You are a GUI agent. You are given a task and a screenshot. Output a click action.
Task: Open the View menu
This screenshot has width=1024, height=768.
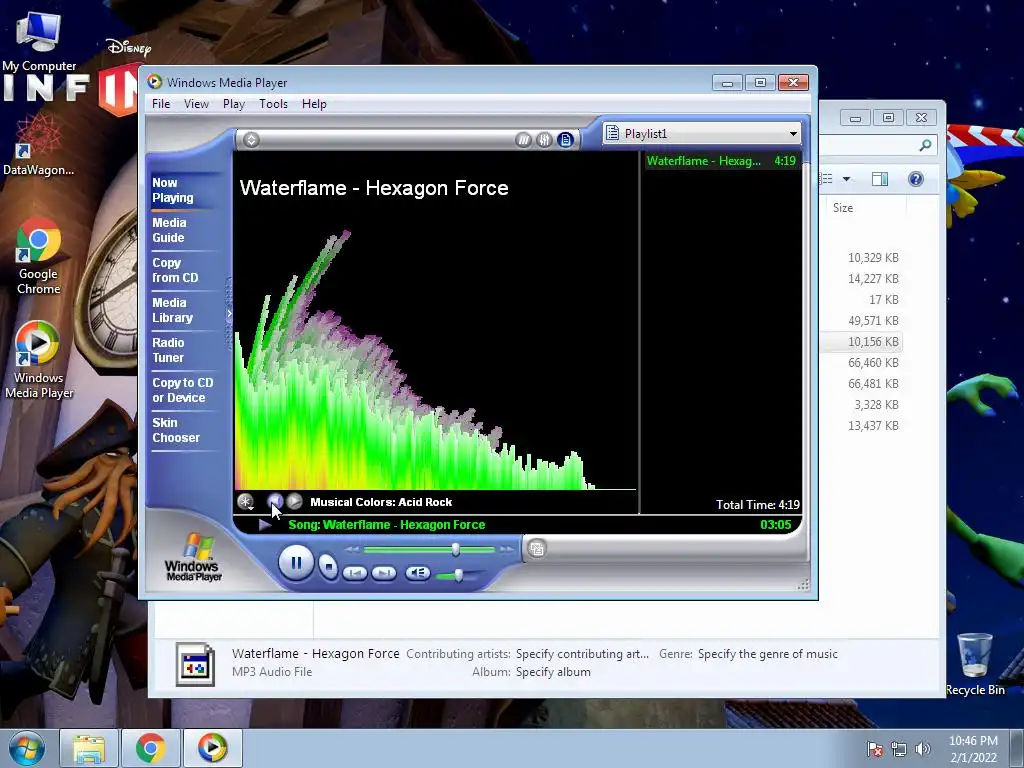point(196,104)
